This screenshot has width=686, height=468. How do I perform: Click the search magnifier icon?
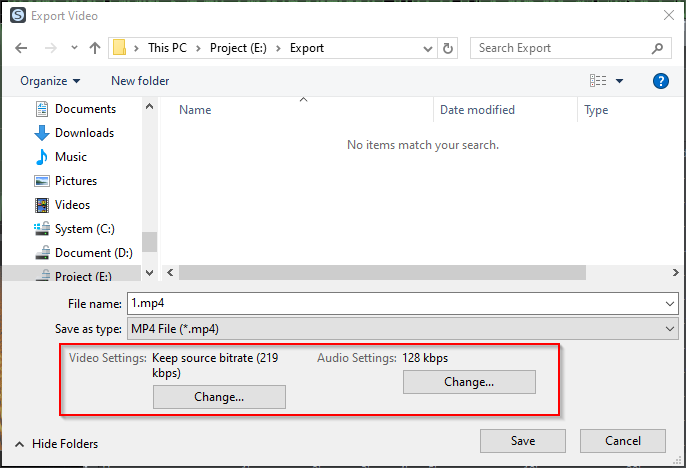pos(657,48)
